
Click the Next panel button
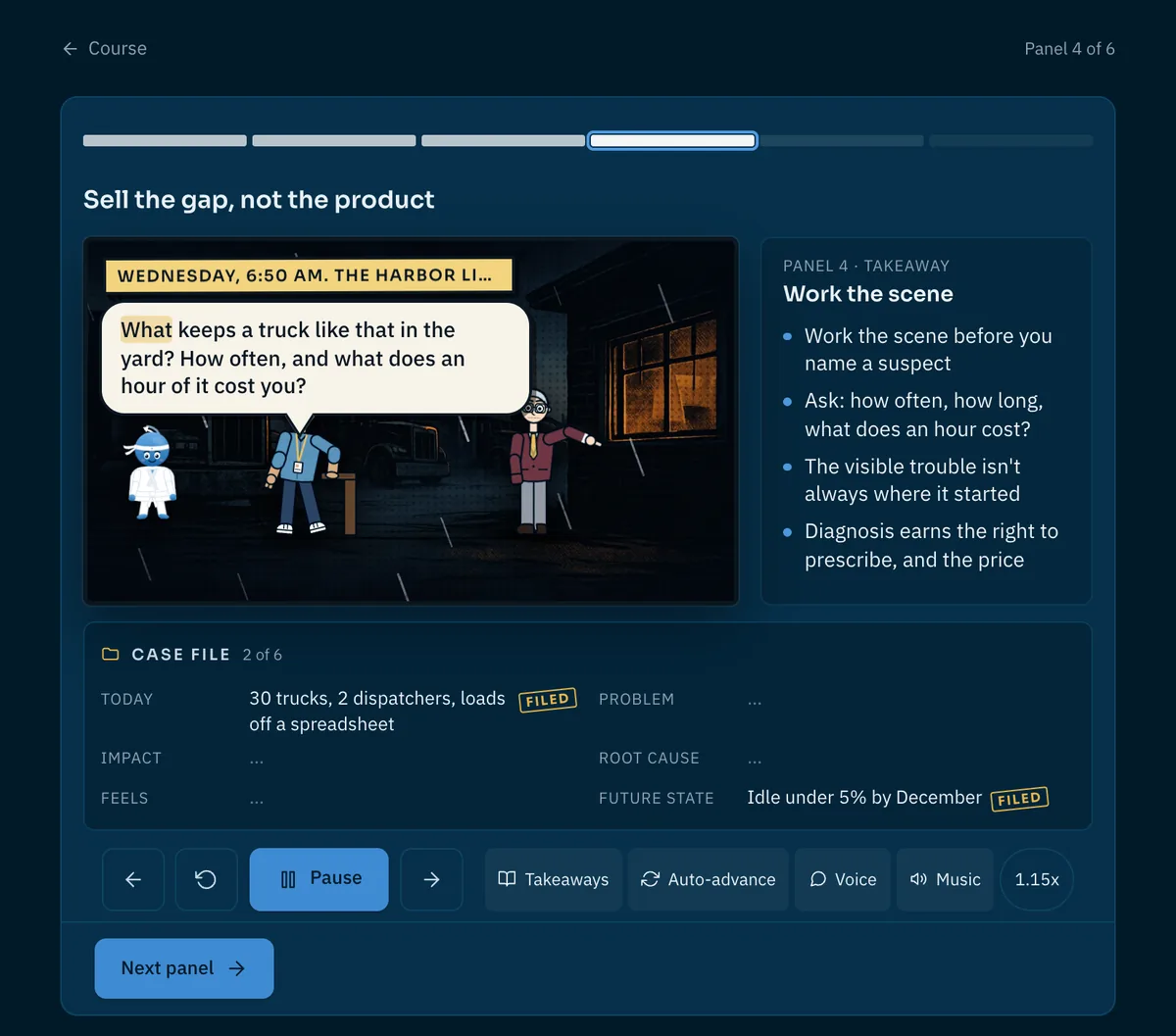point(184,968)
